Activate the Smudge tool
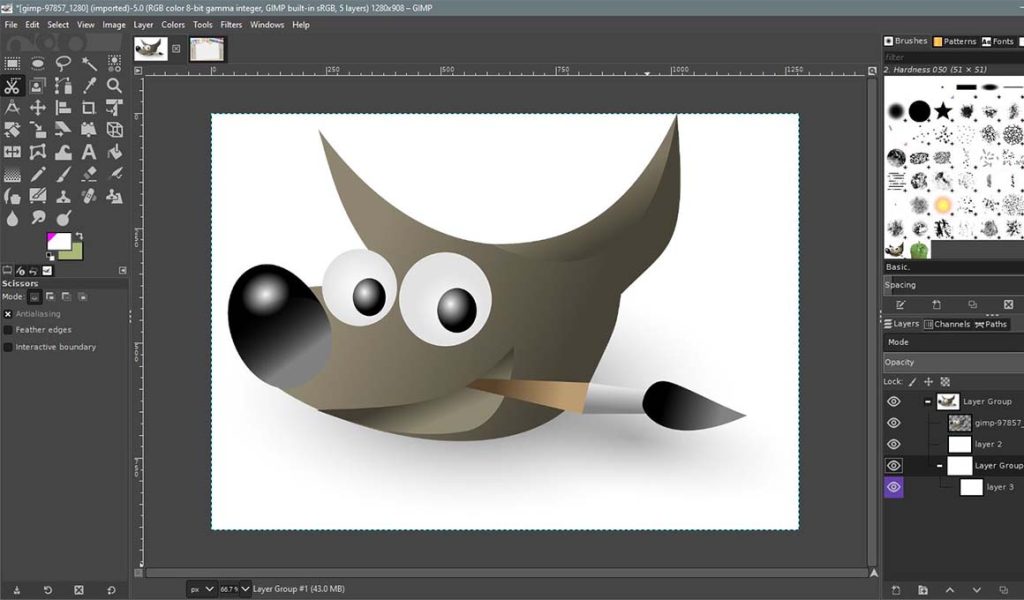1024x600 pixels. tap(38, 219)
